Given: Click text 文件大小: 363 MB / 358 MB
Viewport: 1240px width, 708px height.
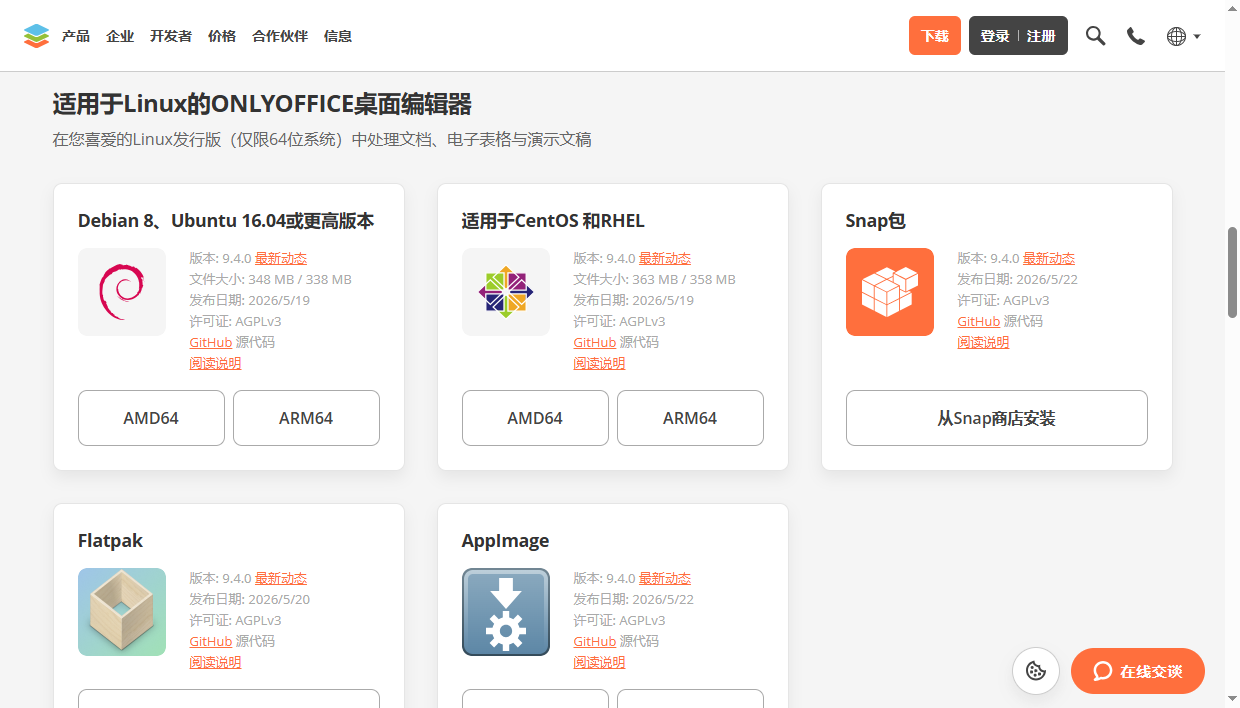Looking at the screenshot, I should 654,279.
